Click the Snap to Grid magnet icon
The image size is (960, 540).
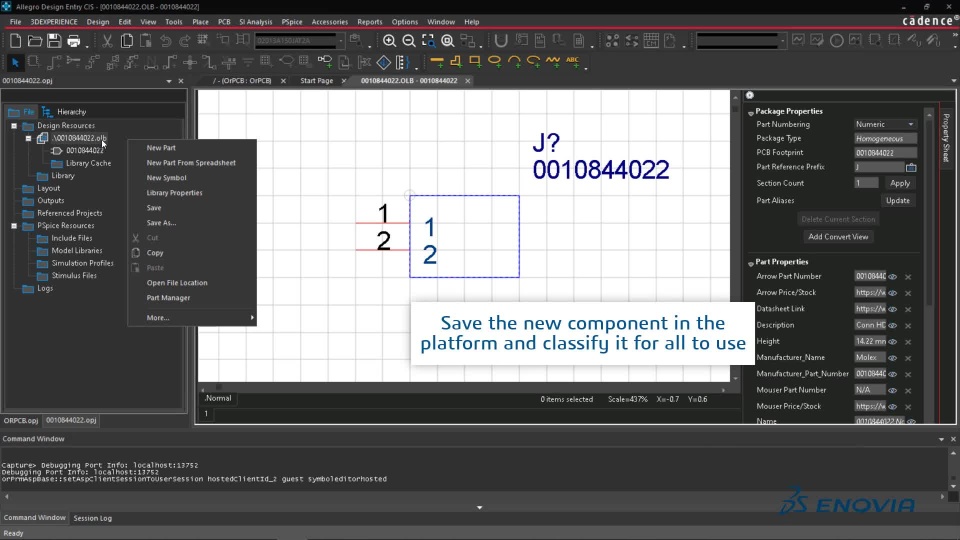pos(501,41)
